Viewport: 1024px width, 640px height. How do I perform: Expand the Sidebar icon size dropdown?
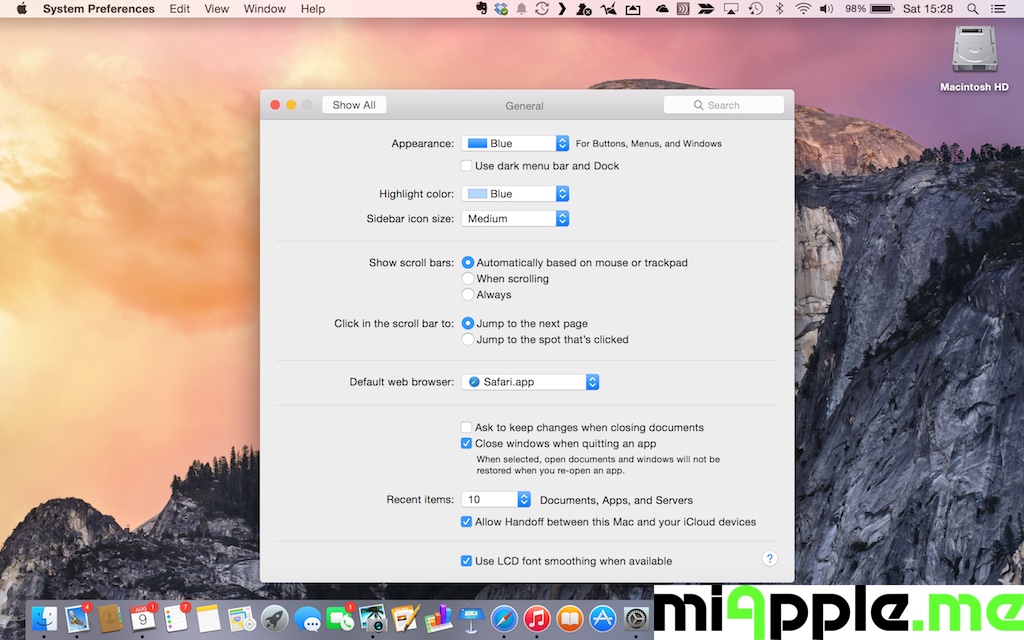[515, 219]
